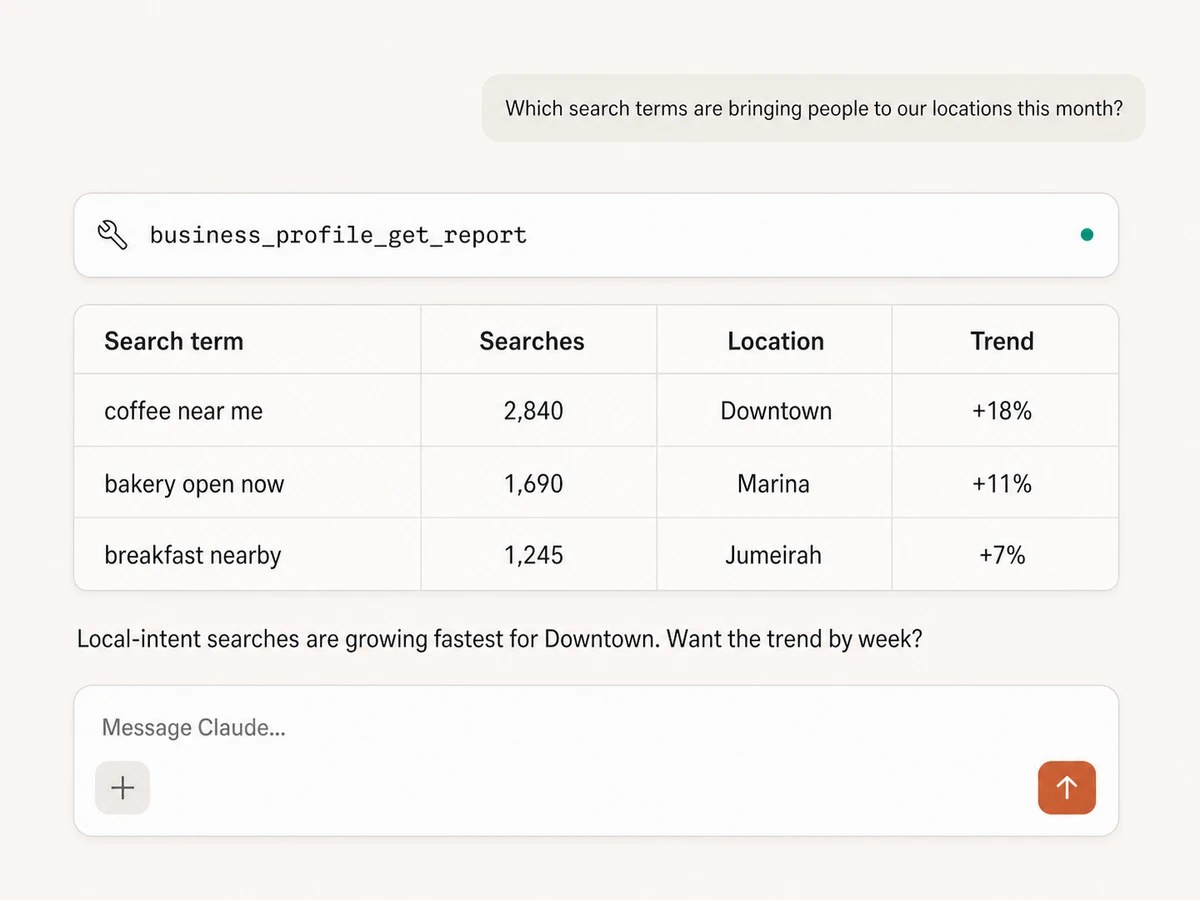
Task: Click the 1,690 searches value
Action: click(x=534, y=484)
